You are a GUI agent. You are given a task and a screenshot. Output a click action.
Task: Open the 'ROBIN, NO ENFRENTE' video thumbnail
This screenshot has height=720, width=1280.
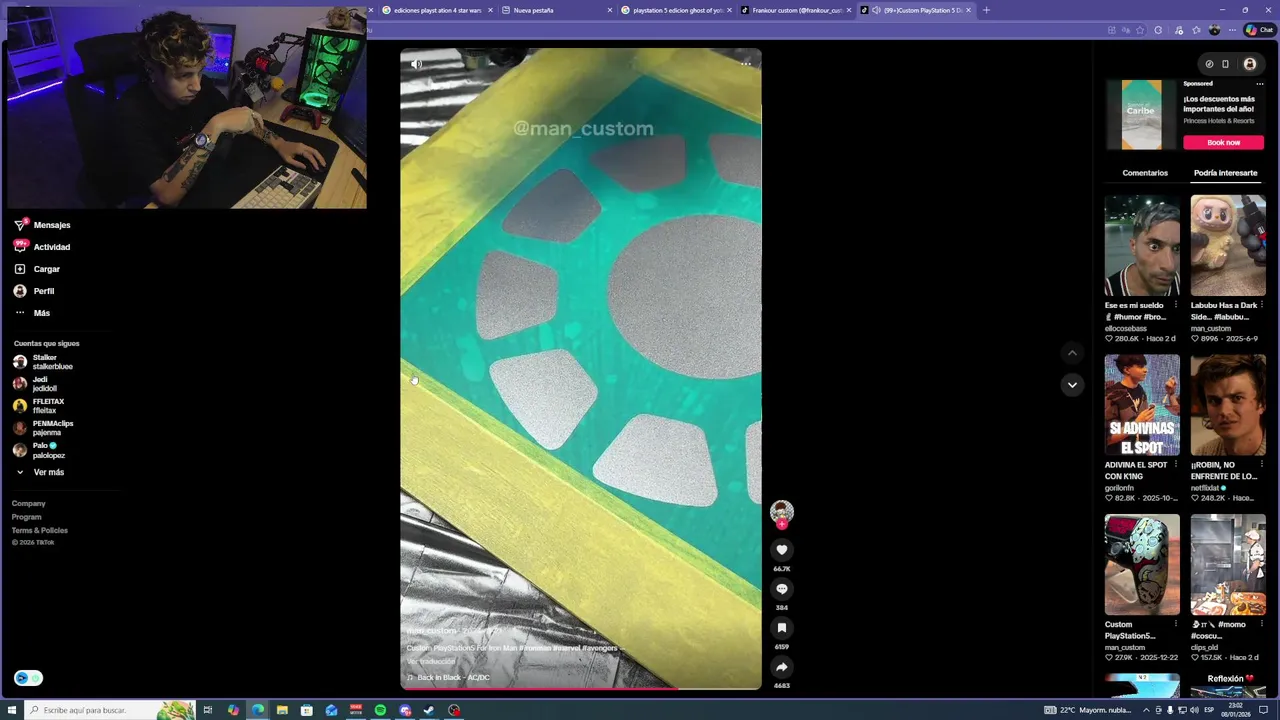[x=1228, y=405]
